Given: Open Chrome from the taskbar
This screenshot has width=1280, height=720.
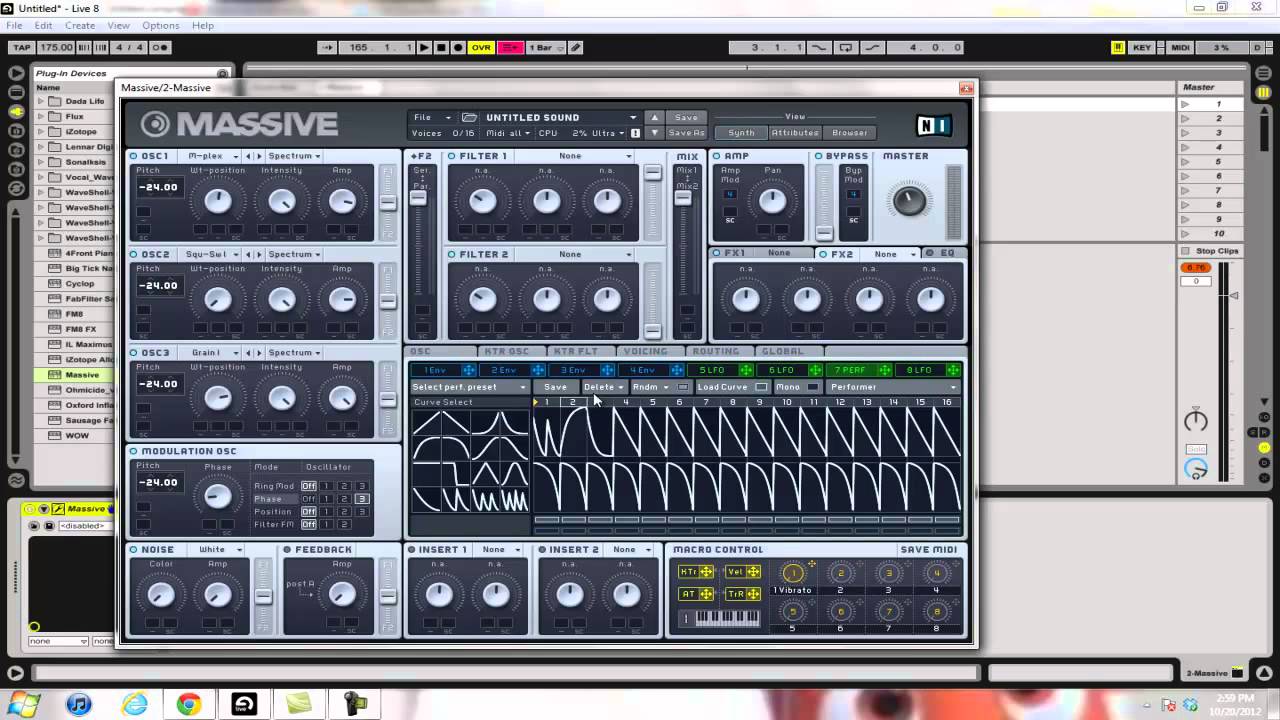Looking at the screenshot, I should pyautogui.click(x=188, y=704).
